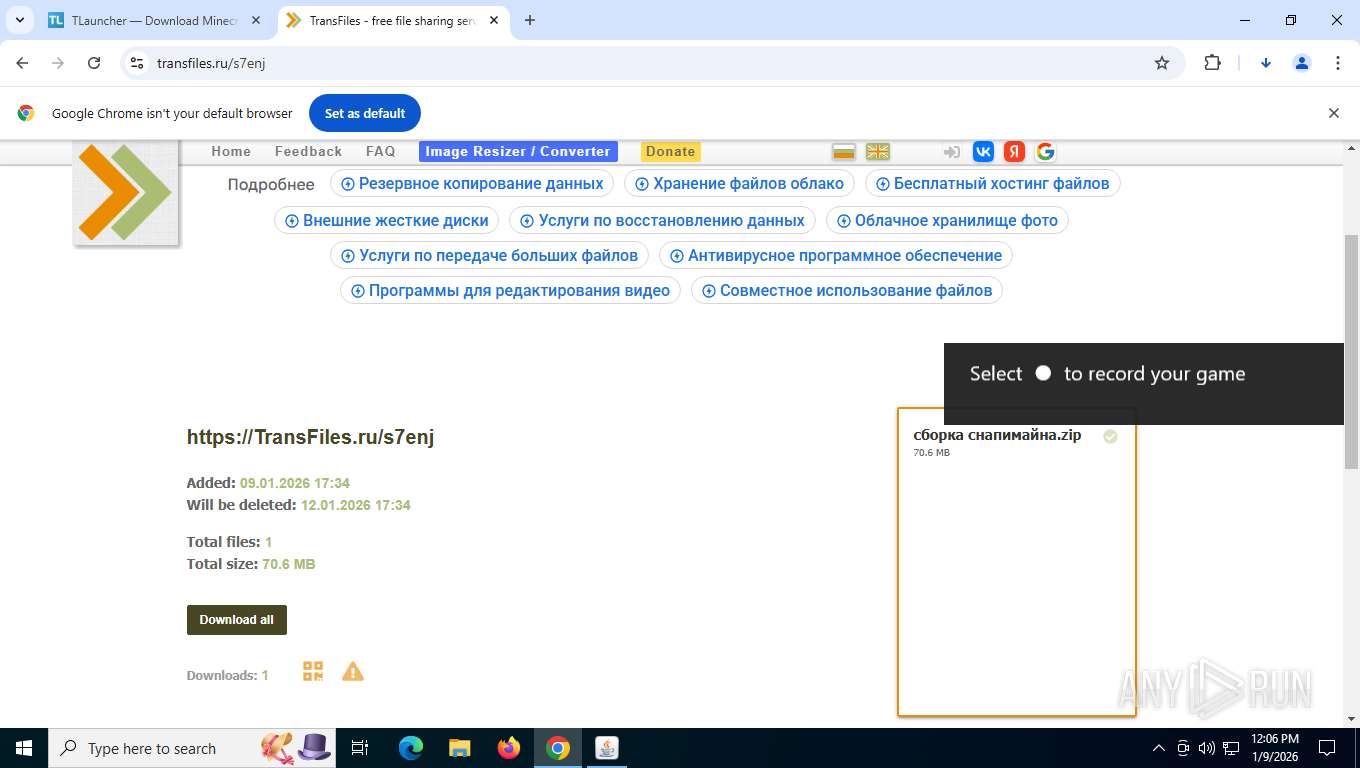Sign in with the Yandex icon
The image size is (1360, 768).
1014,152
